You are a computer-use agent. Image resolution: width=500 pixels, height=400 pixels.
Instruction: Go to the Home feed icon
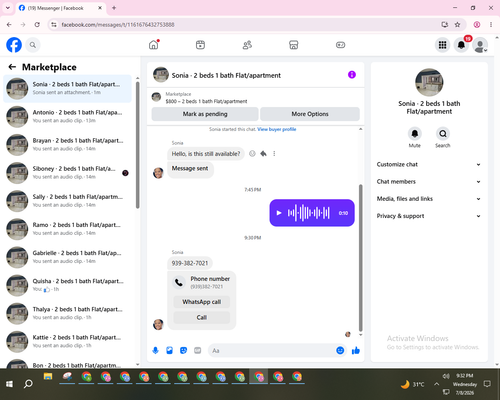pos(154,45)
